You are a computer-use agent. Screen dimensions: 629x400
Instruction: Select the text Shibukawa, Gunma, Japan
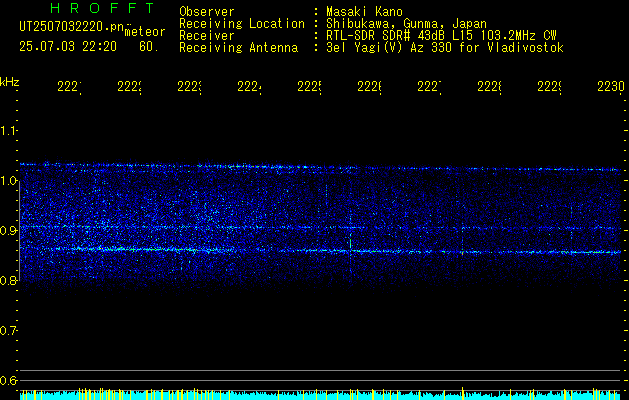tap(406, 24)
